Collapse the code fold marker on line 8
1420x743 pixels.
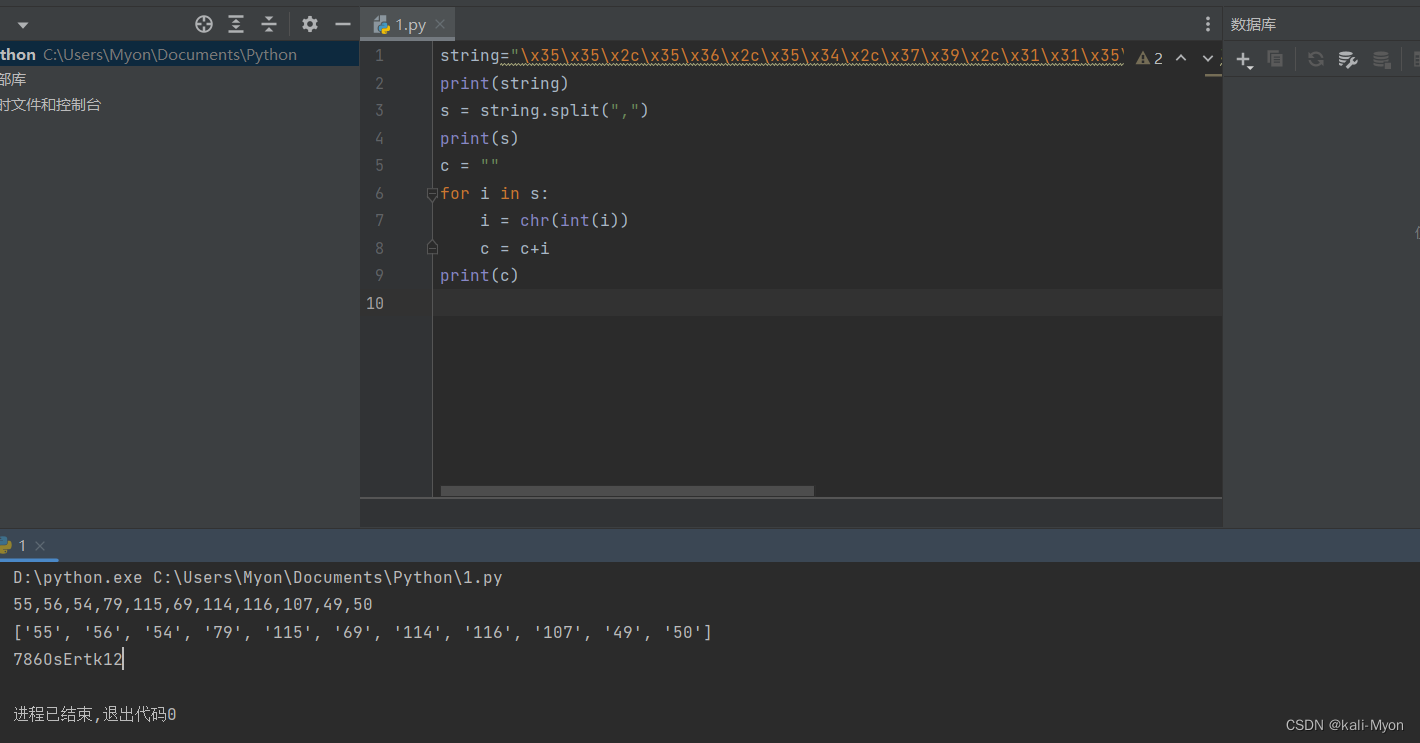(432, 247)
